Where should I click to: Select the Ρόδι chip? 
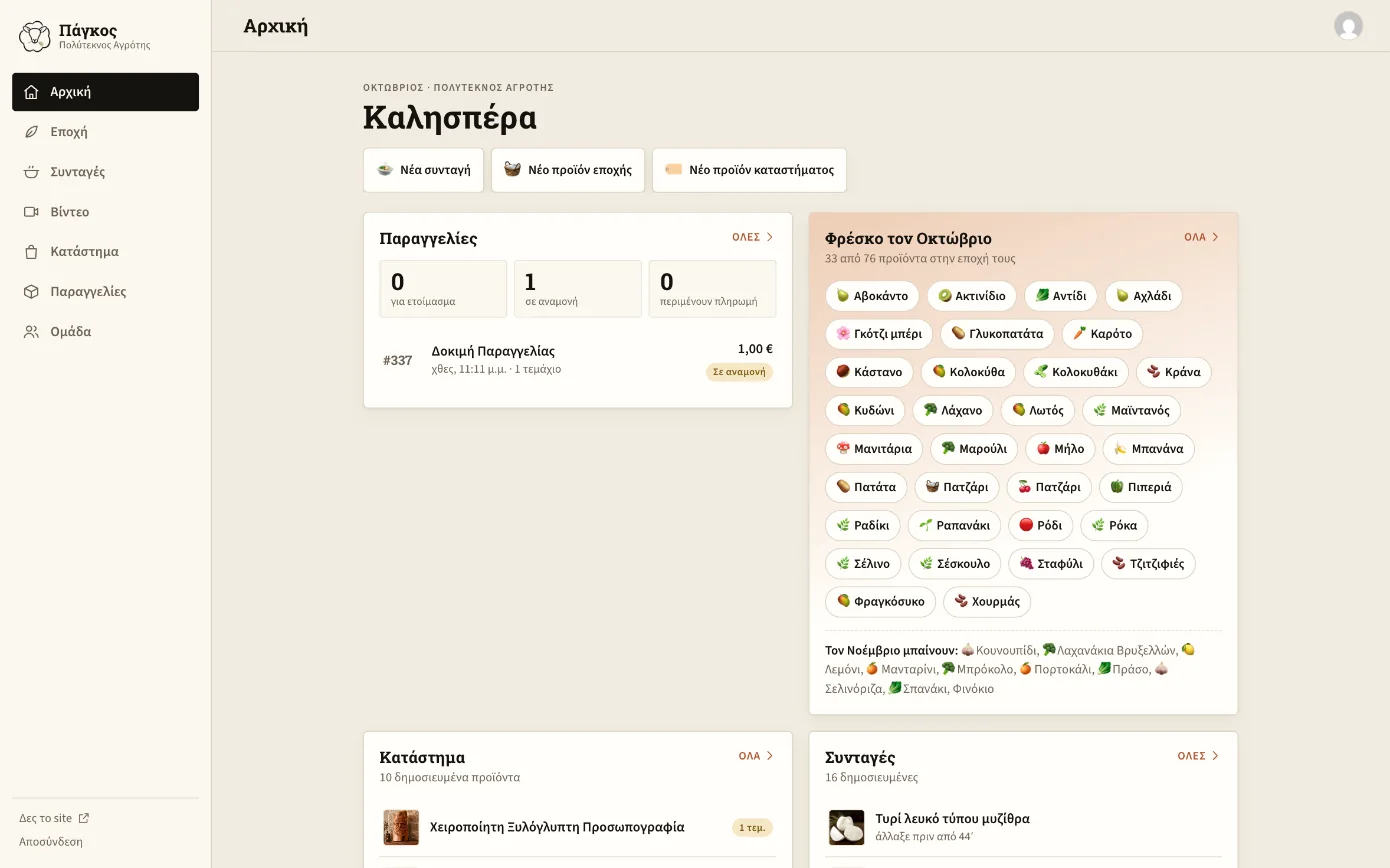[x=1040, y=525]
